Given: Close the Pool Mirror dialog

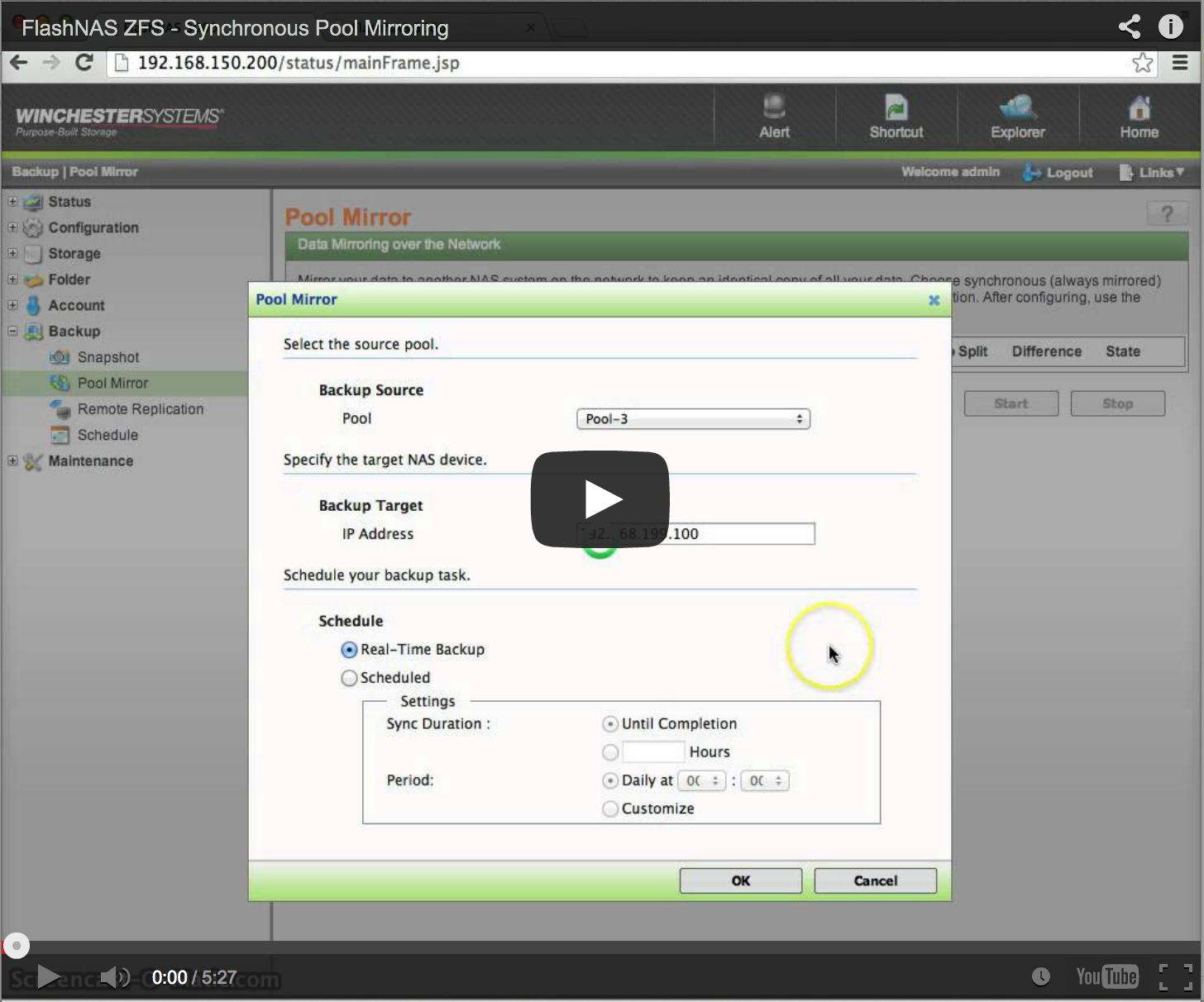Looking at the screenshot, I should point(934,300).
